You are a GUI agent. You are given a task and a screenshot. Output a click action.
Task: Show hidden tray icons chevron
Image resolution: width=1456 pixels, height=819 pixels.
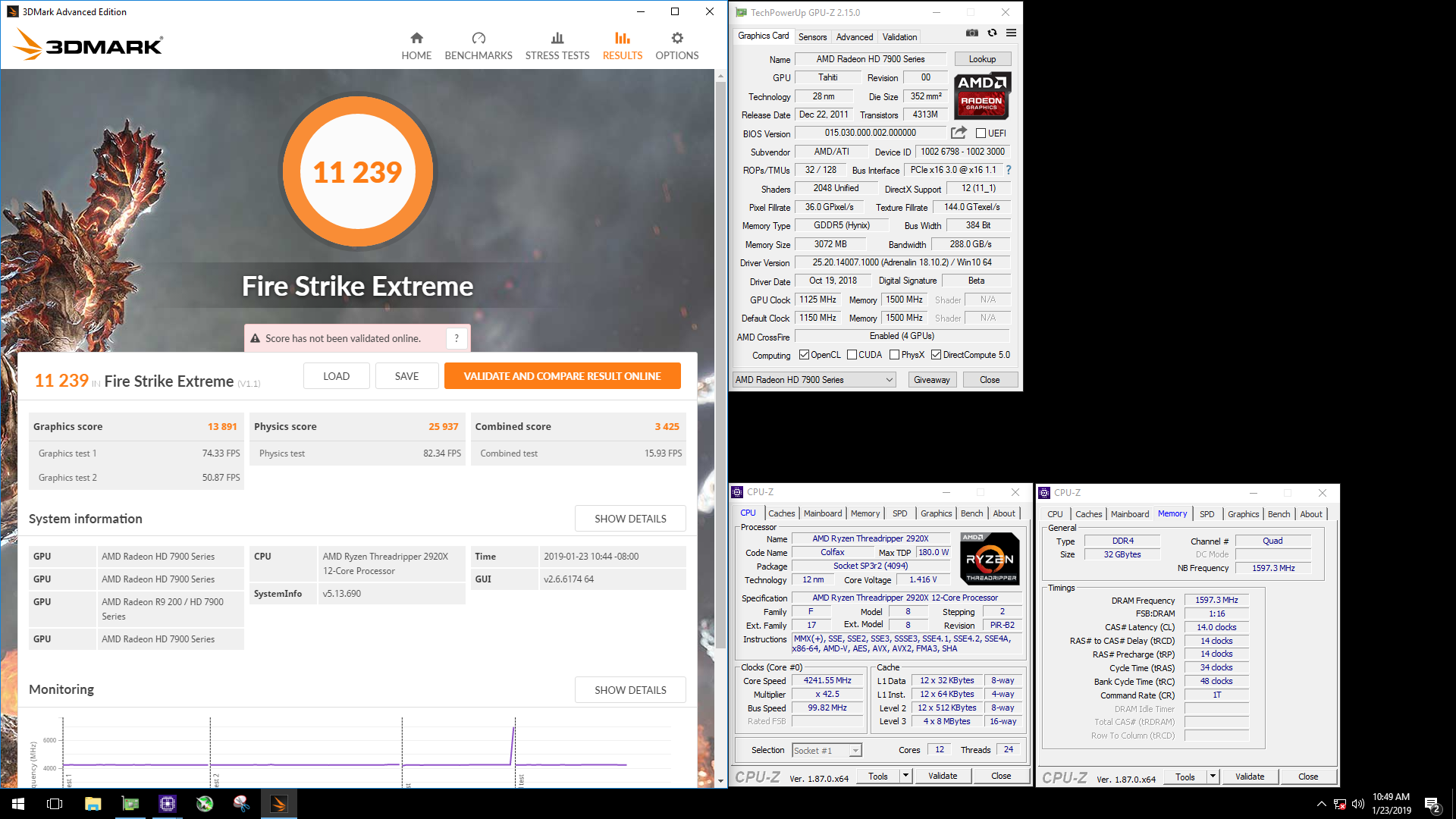[1322, 804]
